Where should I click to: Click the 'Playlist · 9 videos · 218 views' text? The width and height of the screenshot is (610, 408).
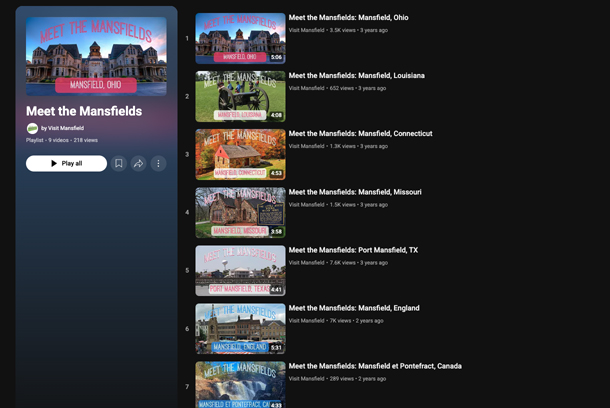(x=62, y=140)
